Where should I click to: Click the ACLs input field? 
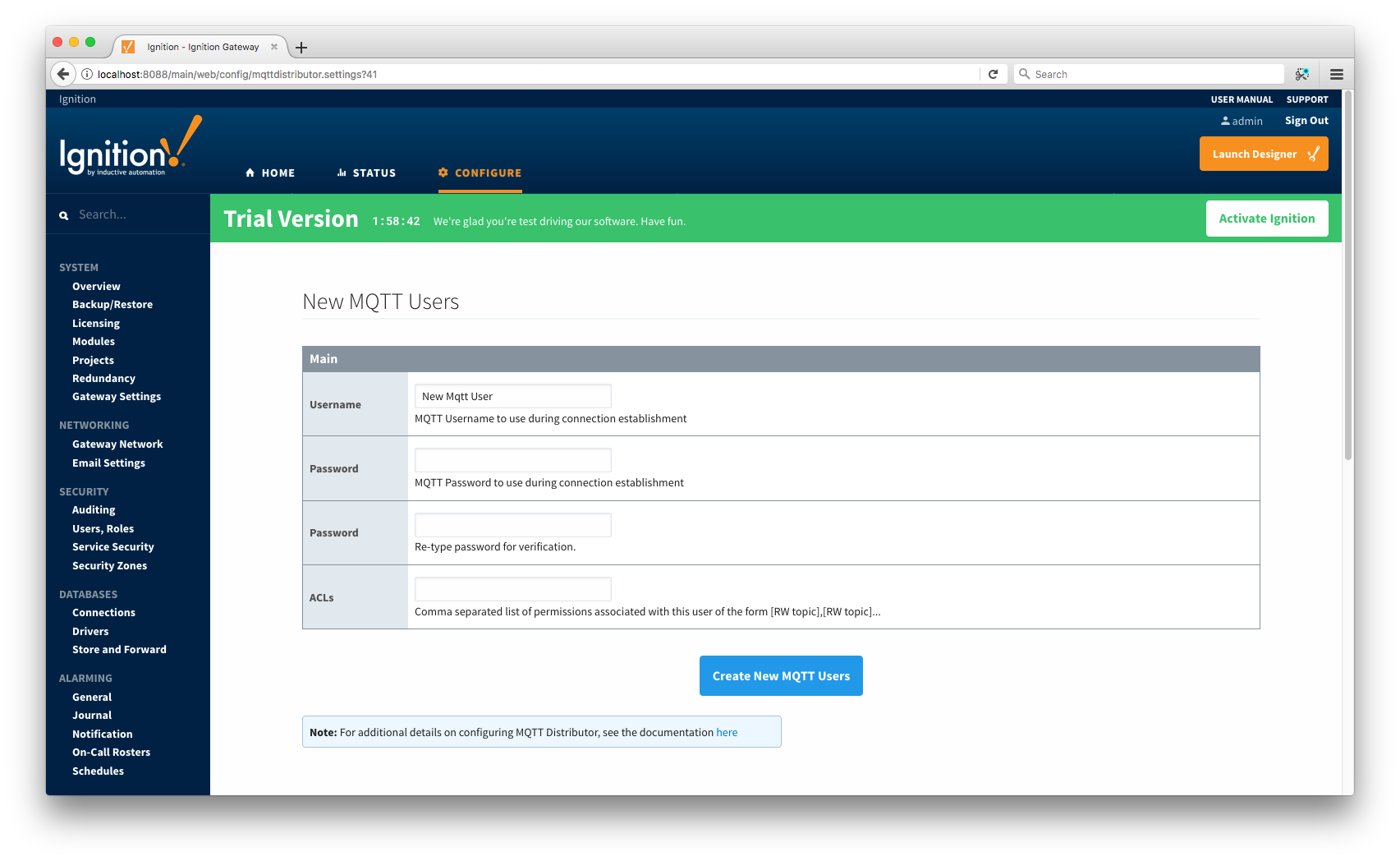[513, 589]
